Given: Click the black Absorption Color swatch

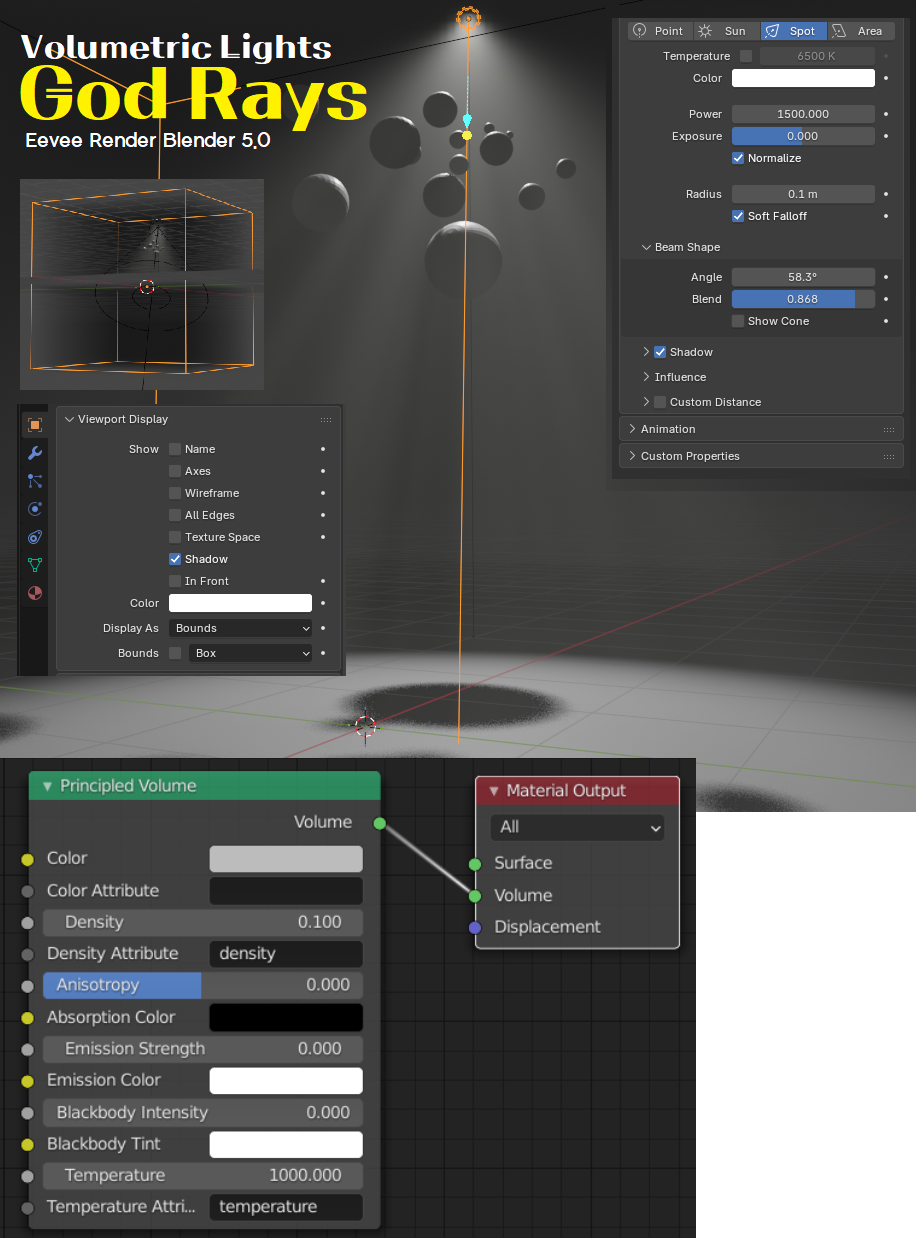Looking at the screenshot, I should [x=286, y=1018].
